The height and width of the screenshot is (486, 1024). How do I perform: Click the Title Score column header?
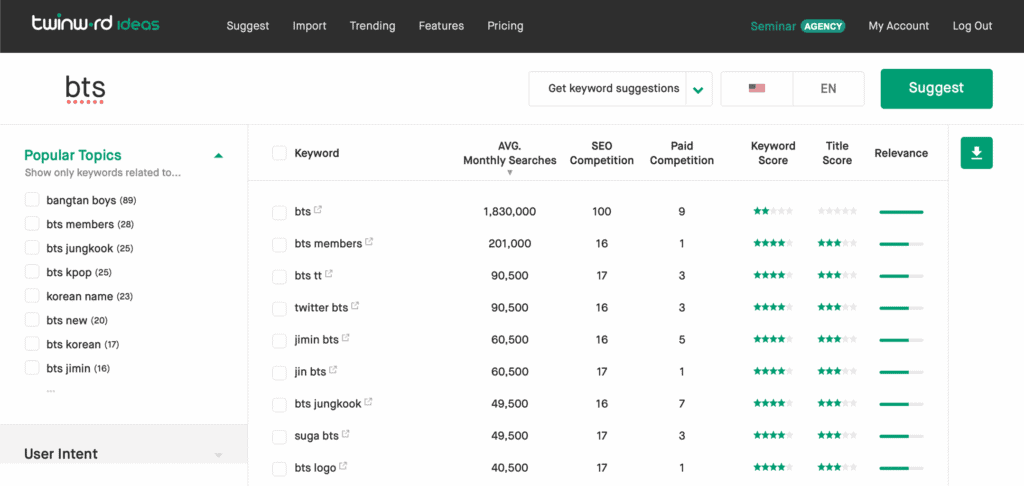point(837,153)
